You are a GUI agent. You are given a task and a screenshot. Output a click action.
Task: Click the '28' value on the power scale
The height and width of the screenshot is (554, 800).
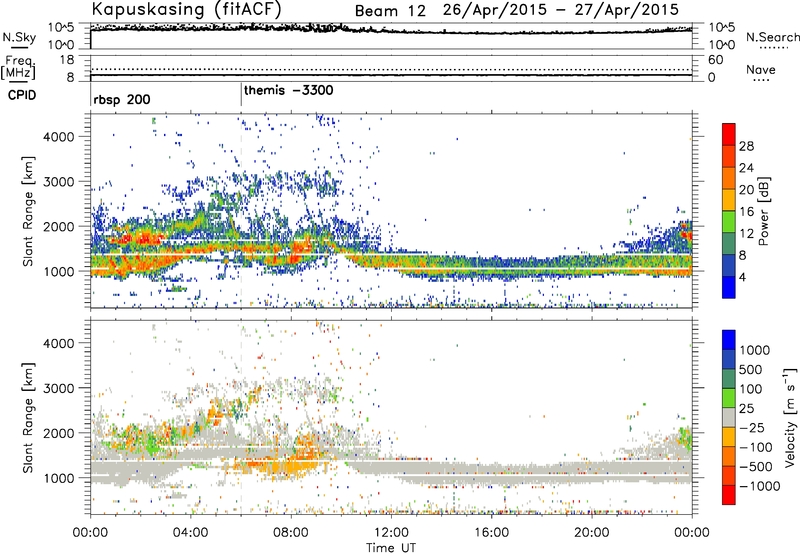click(746, 146)
